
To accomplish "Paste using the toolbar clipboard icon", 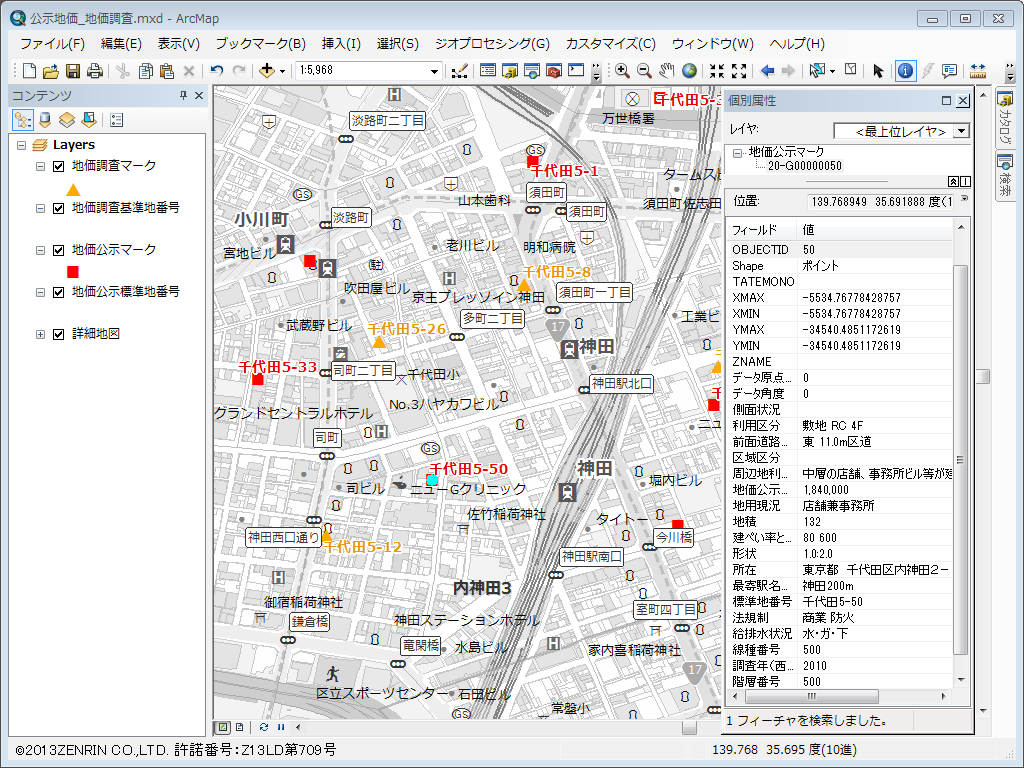I will tap(167, 71).
